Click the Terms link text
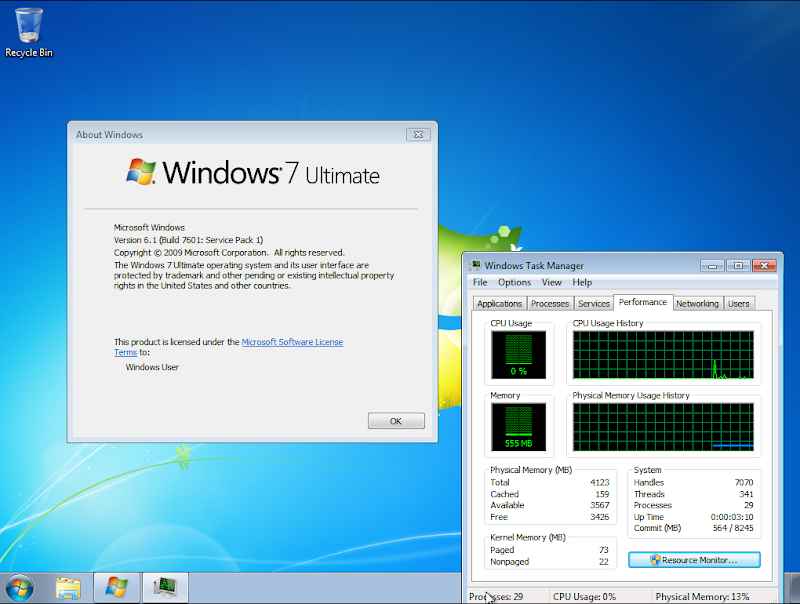The image size is (800, 604). tap(126, 353)
